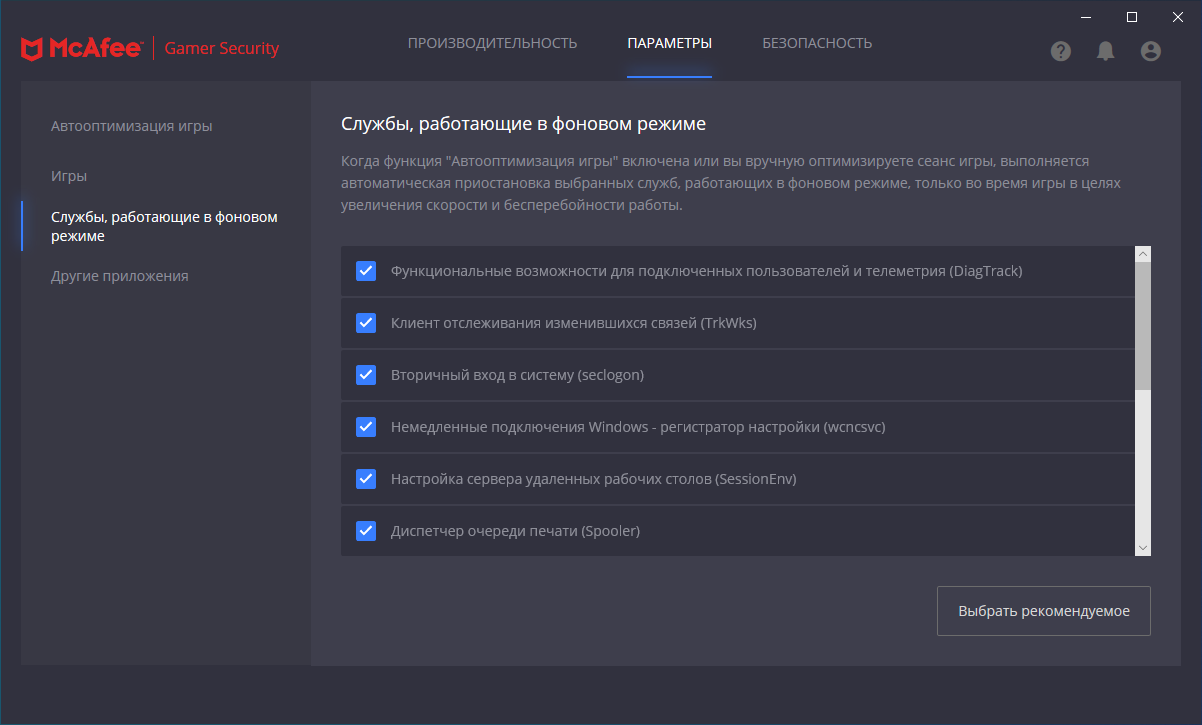Disable the seclogon service checkbox

(366, 375)
